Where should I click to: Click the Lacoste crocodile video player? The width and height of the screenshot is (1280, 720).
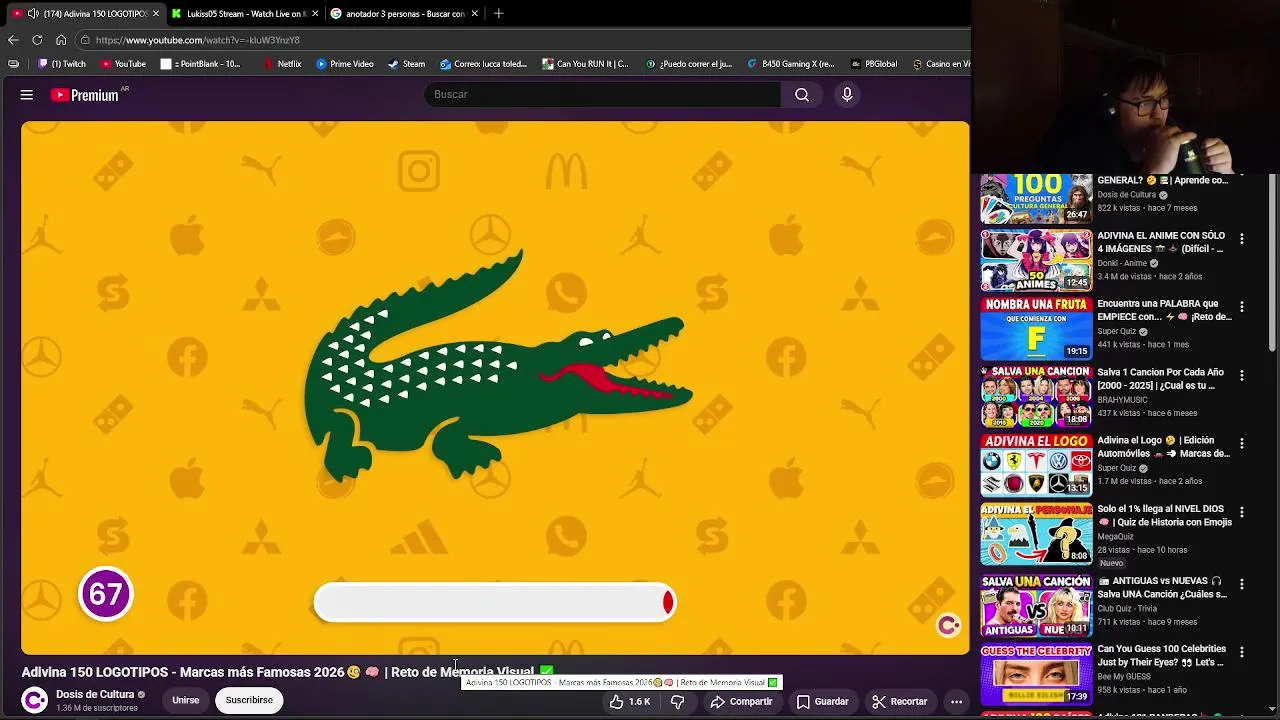tap(495, 388)
